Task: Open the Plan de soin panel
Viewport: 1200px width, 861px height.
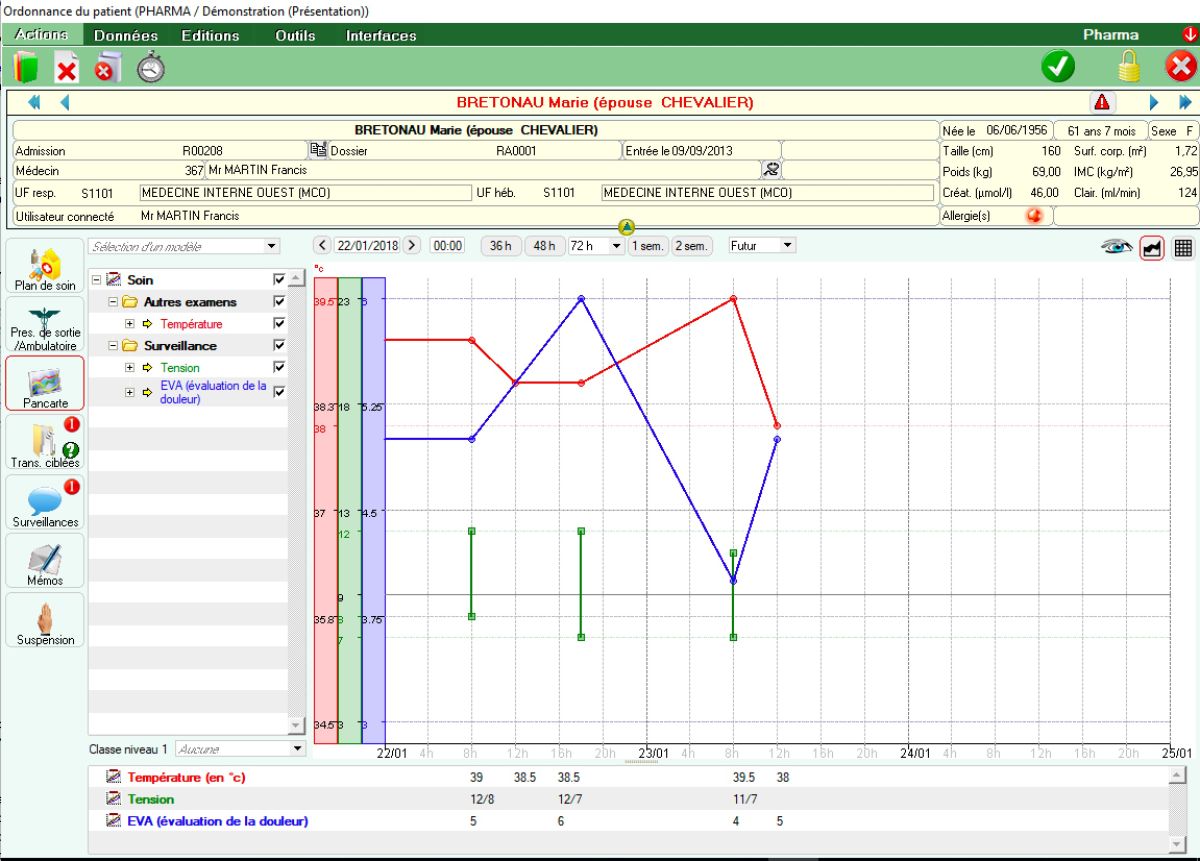Action: (45, 267)
